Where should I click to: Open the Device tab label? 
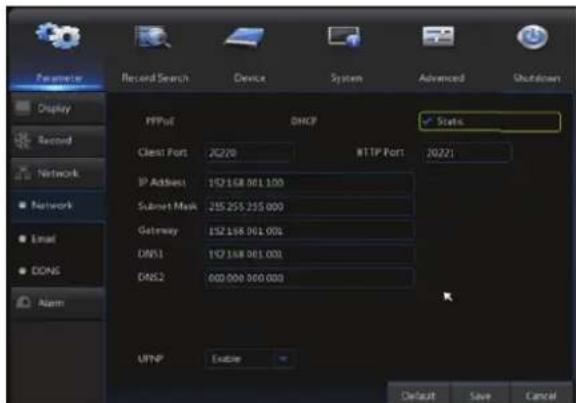(x=249, y=78)
